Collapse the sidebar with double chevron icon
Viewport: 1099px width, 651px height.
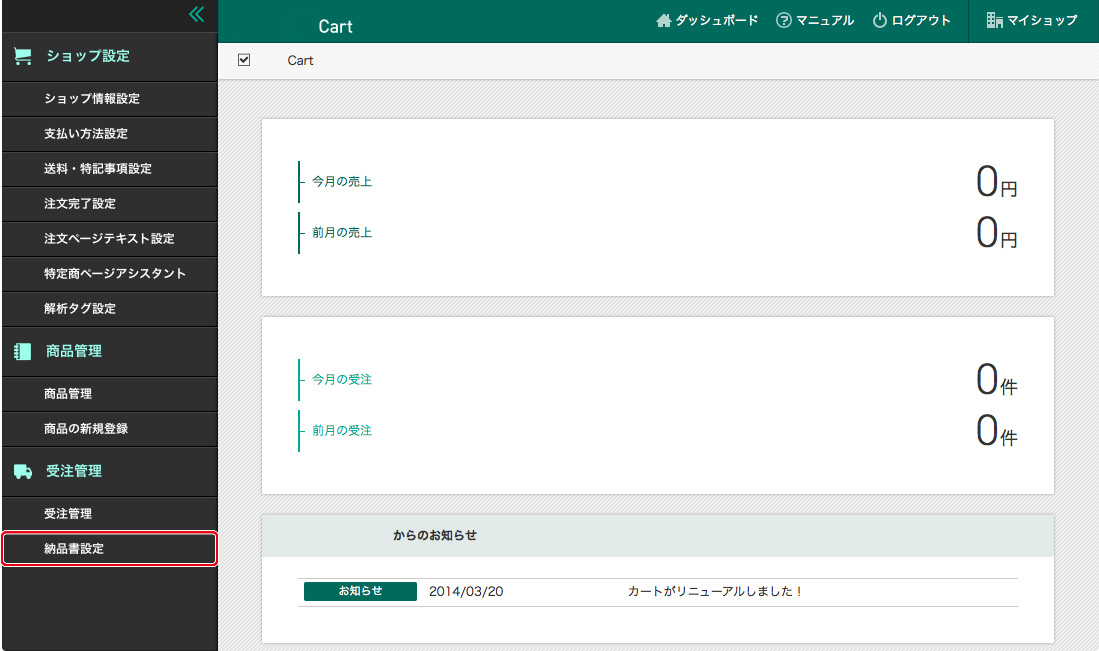(x=197, y=14)
